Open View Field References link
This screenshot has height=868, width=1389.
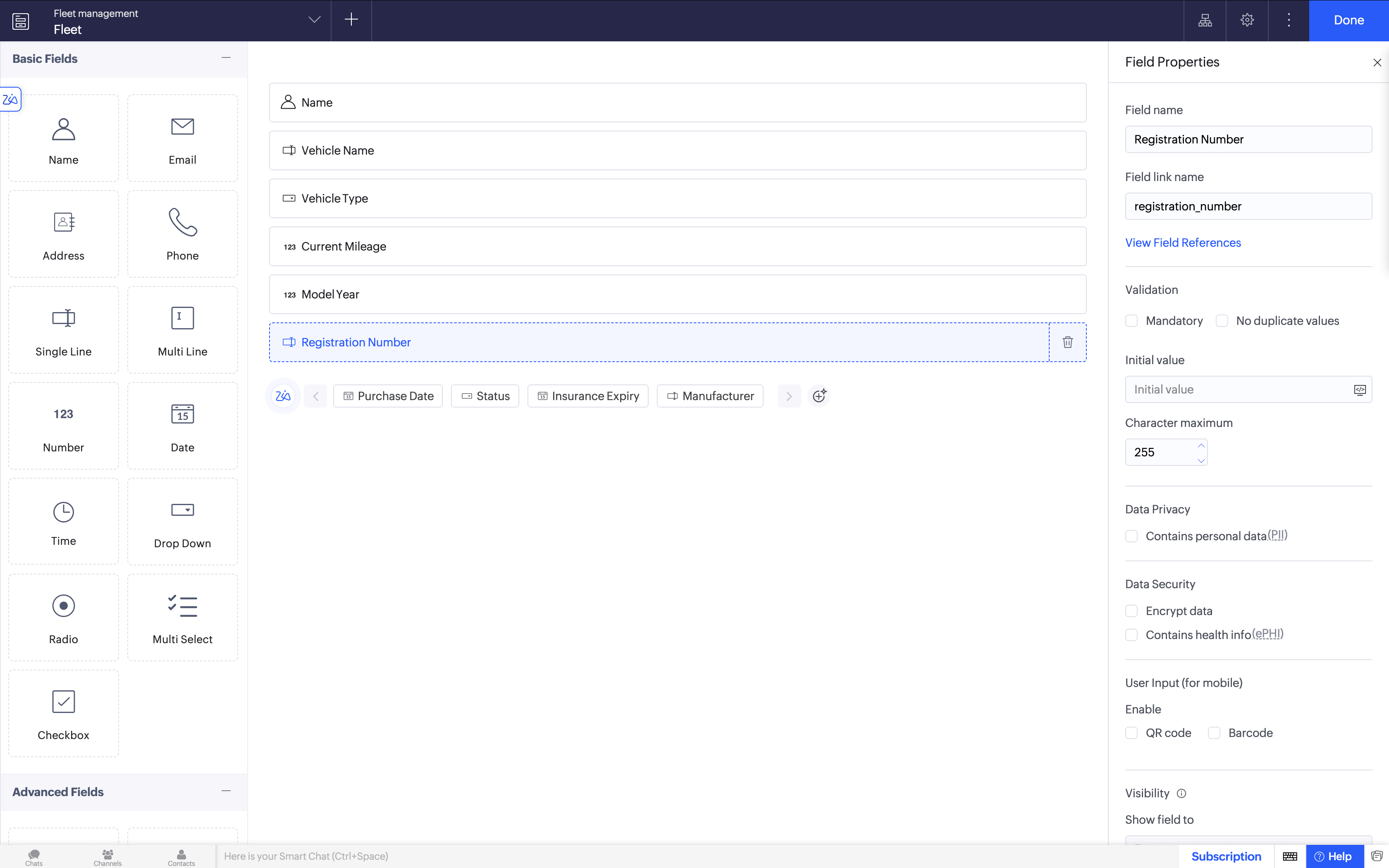coord(1183,243)
